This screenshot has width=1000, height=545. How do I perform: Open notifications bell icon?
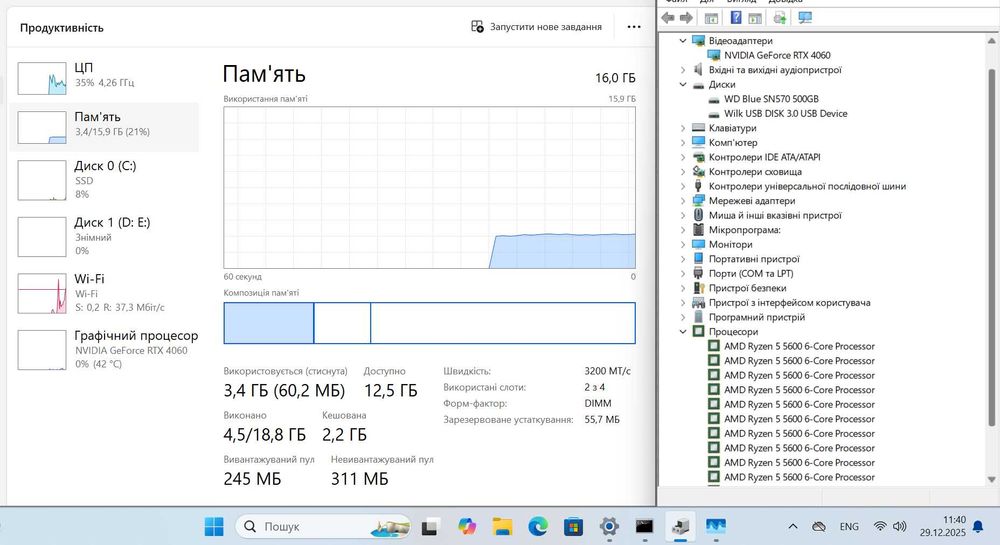[x=978, y=527]
